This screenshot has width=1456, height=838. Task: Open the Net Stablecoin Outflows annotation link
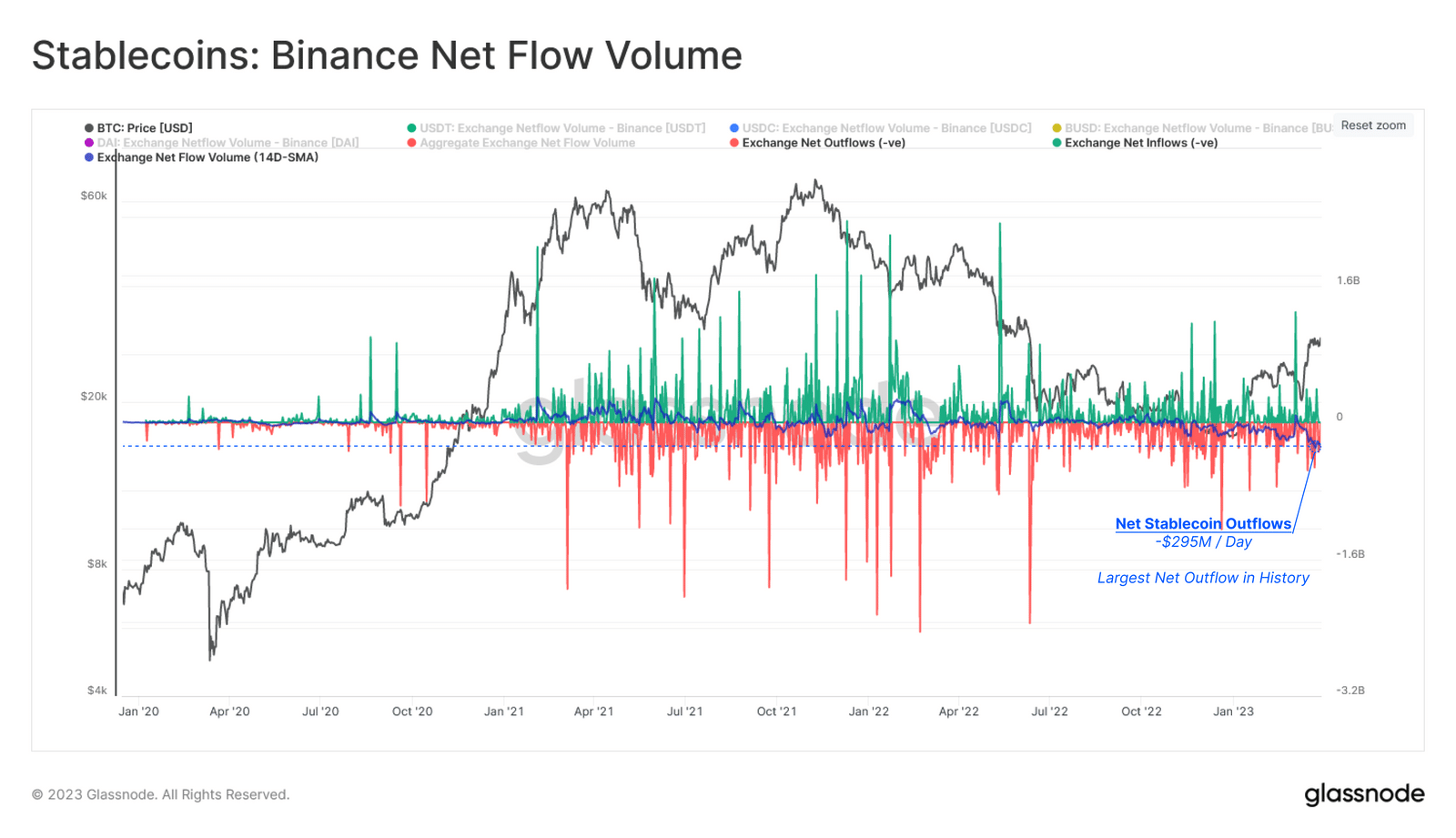[x=1203, y=523]
